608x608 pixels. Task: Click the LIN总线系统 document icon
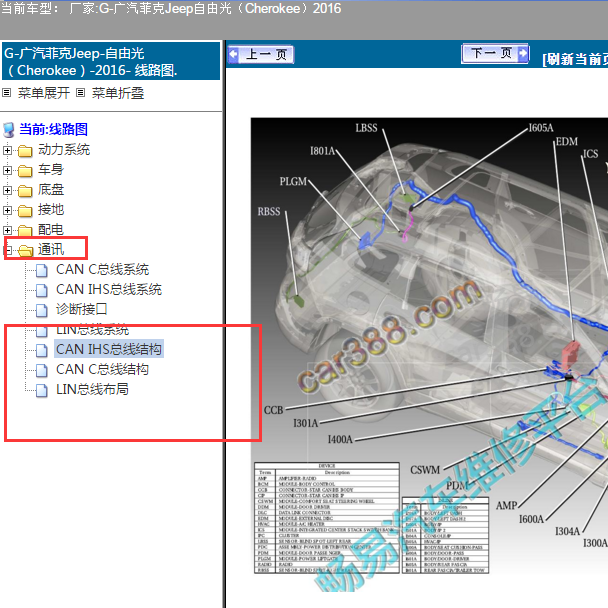tap(42, 330)
